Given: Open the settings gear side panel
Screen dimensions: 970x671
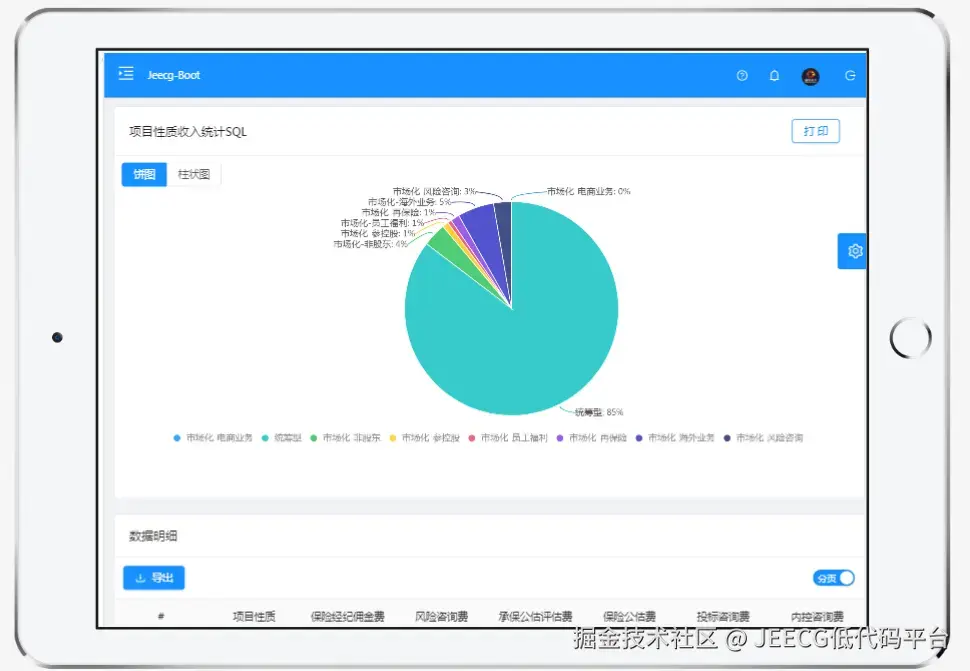Looking at the screenshot, I should point(852,251).
